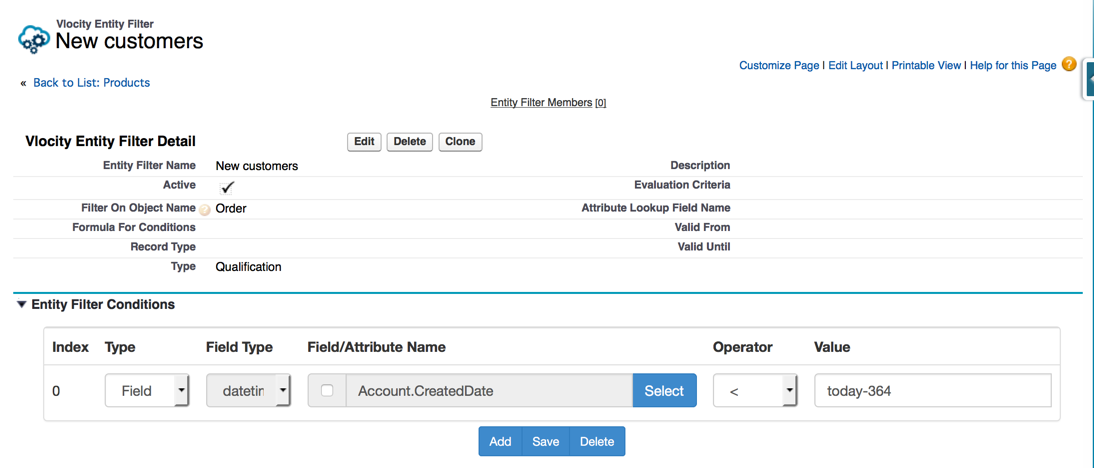Click the Operator column header
Screen dimensions: 1094x468
[744, 347]
